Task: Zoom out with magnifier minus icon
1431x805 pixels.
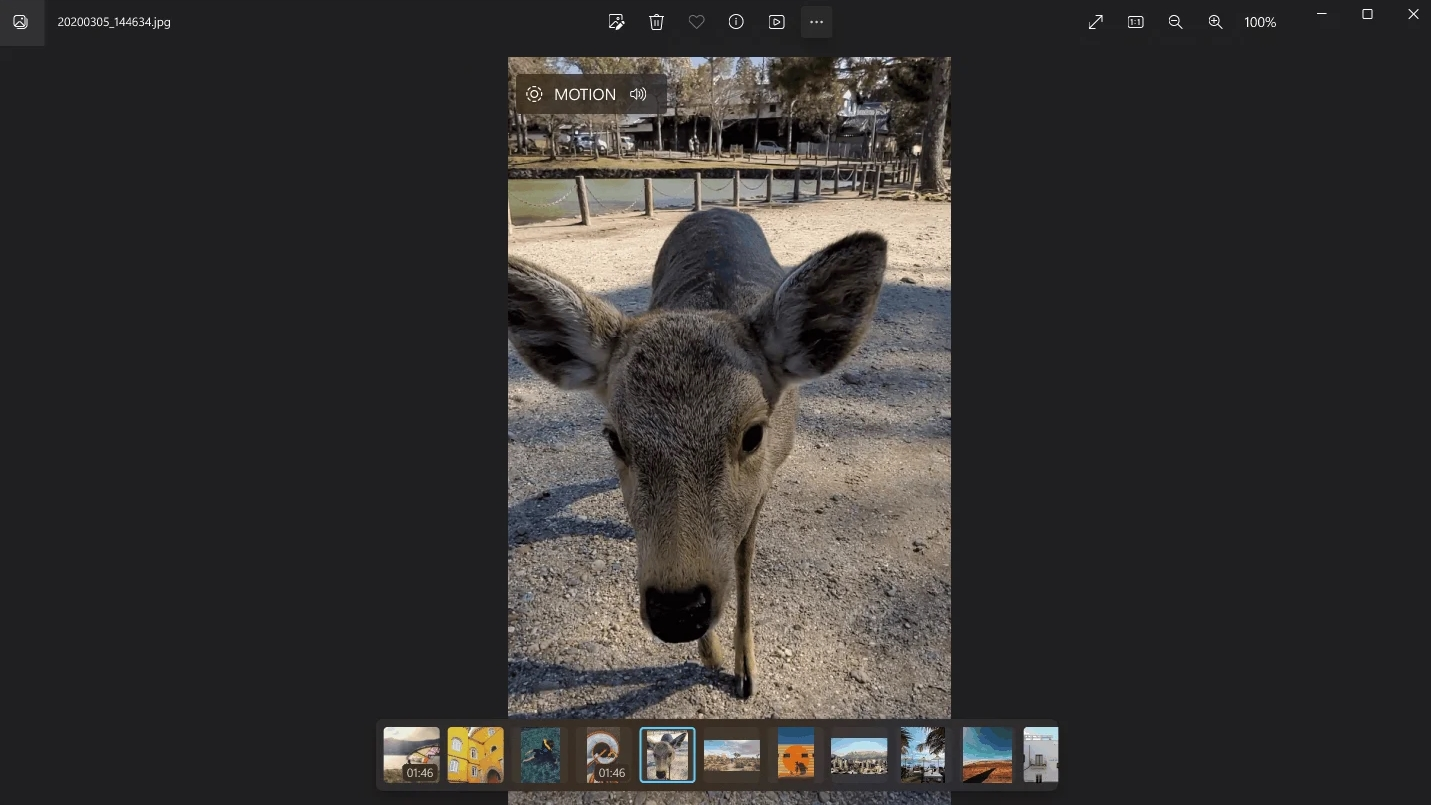Action: point(1176,22)
